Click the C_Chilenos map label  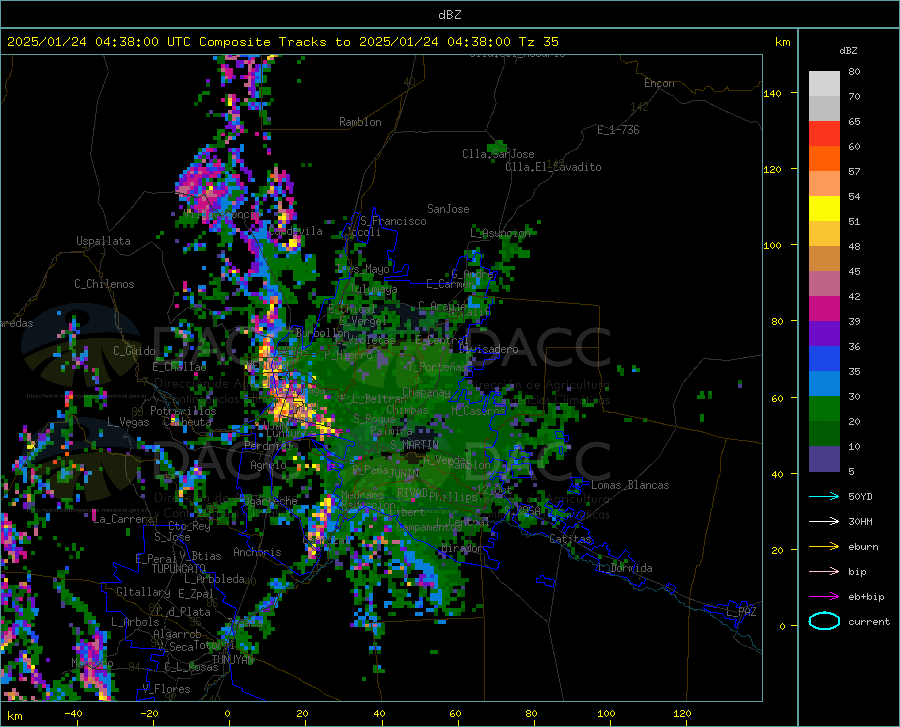(104, 284)
